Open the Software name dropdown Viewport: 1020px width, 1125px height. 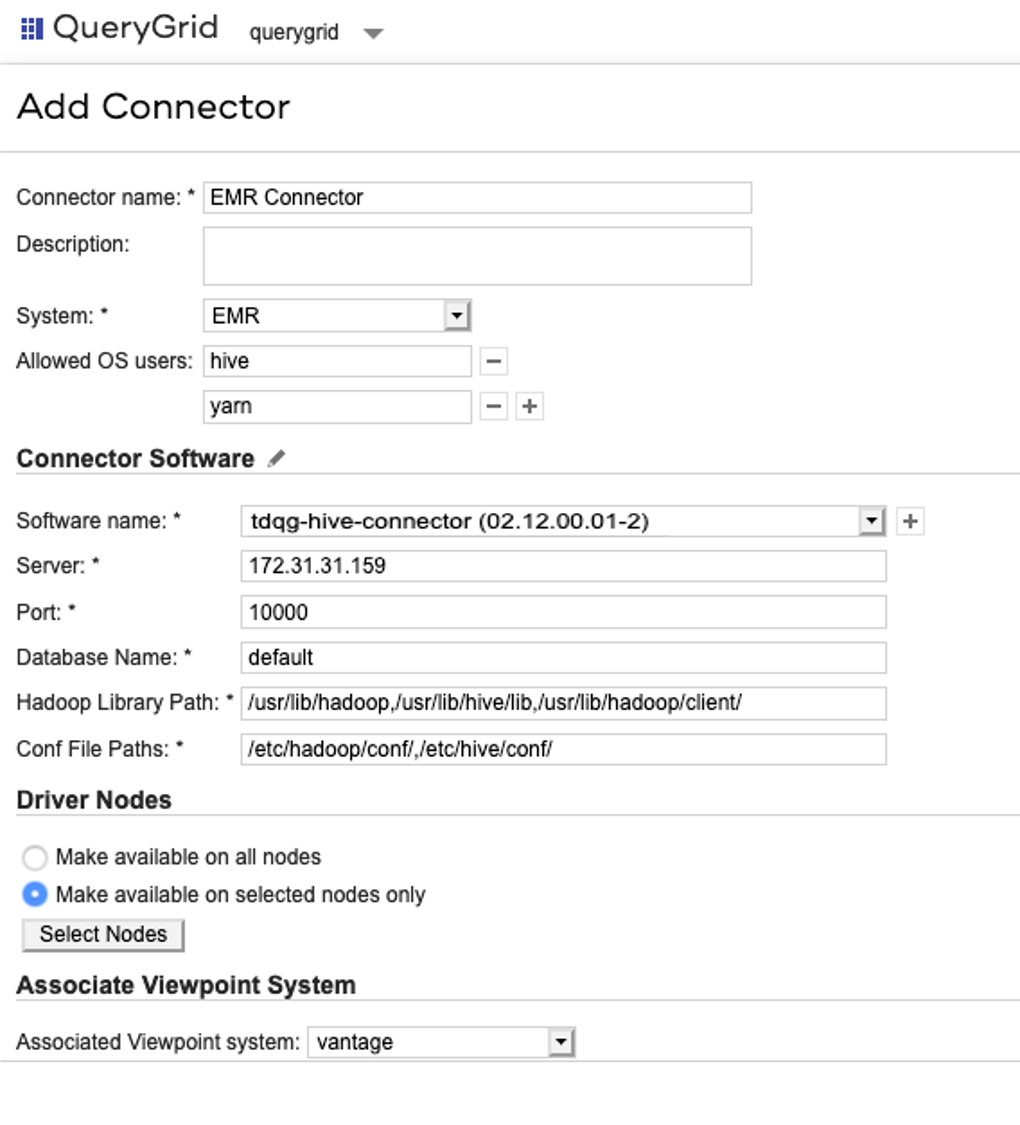tap(872, 521)
